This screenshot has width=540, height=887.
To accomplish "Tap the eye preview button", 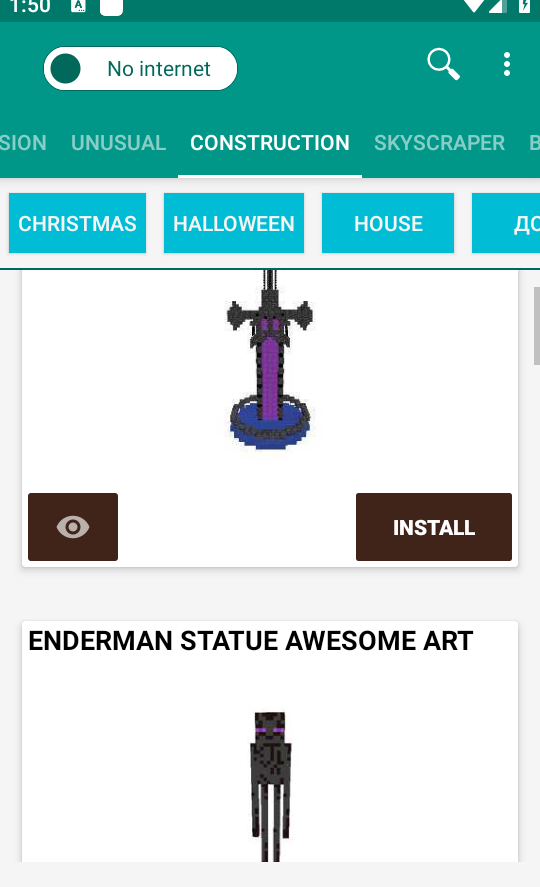I will (x=73, y=527).
